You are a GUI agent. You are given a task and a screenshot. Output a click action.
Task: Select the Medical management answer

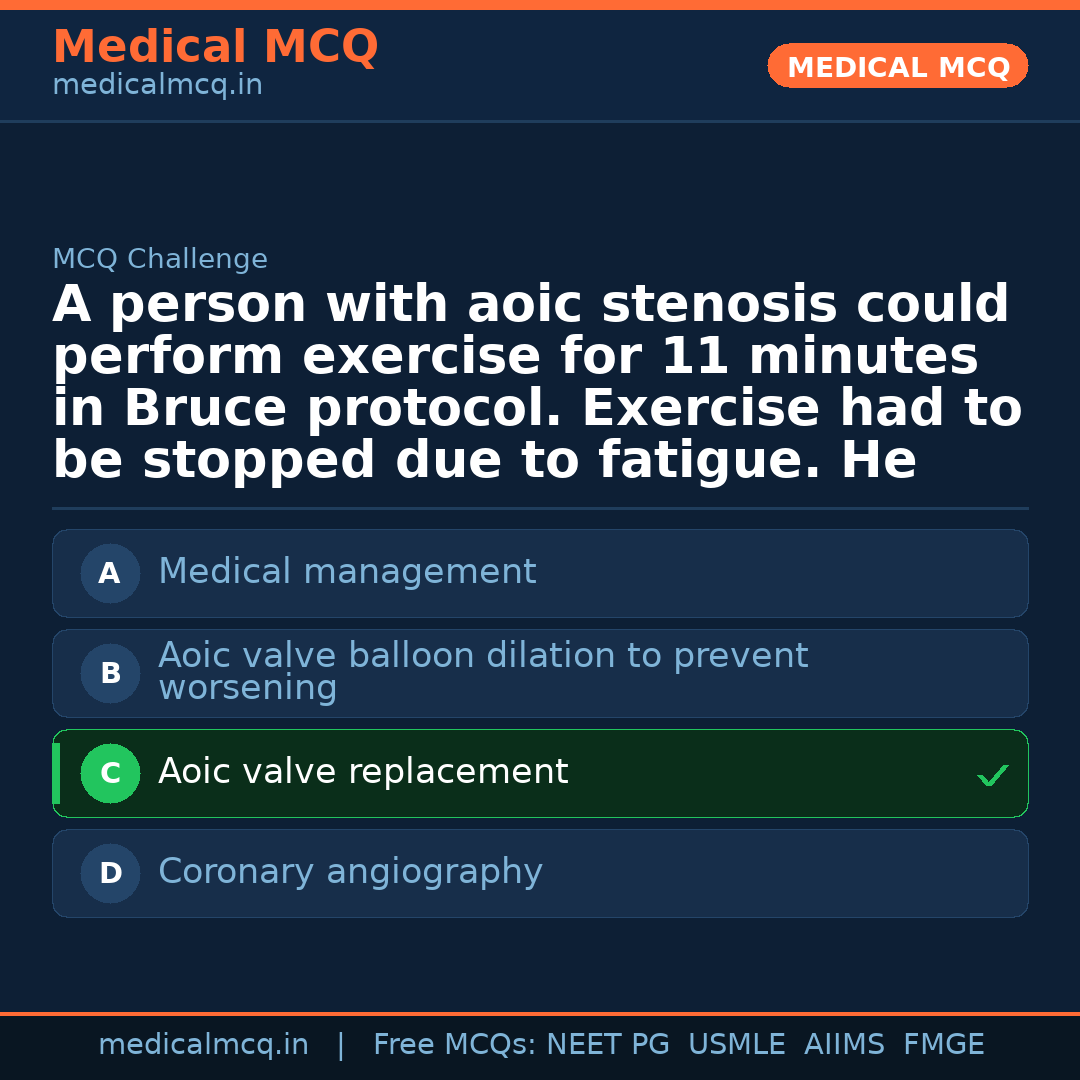tap(347, 572)
